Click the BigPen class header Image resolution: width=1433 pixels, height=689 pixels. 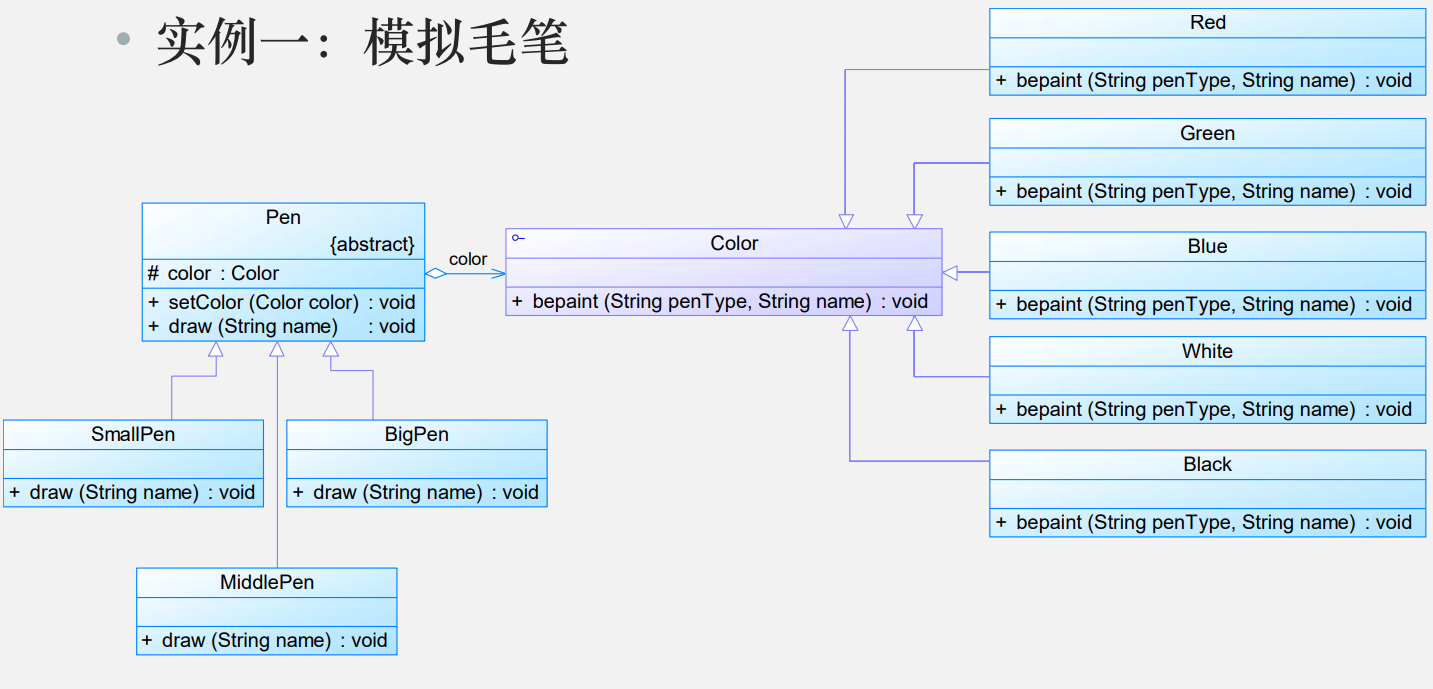417,435
